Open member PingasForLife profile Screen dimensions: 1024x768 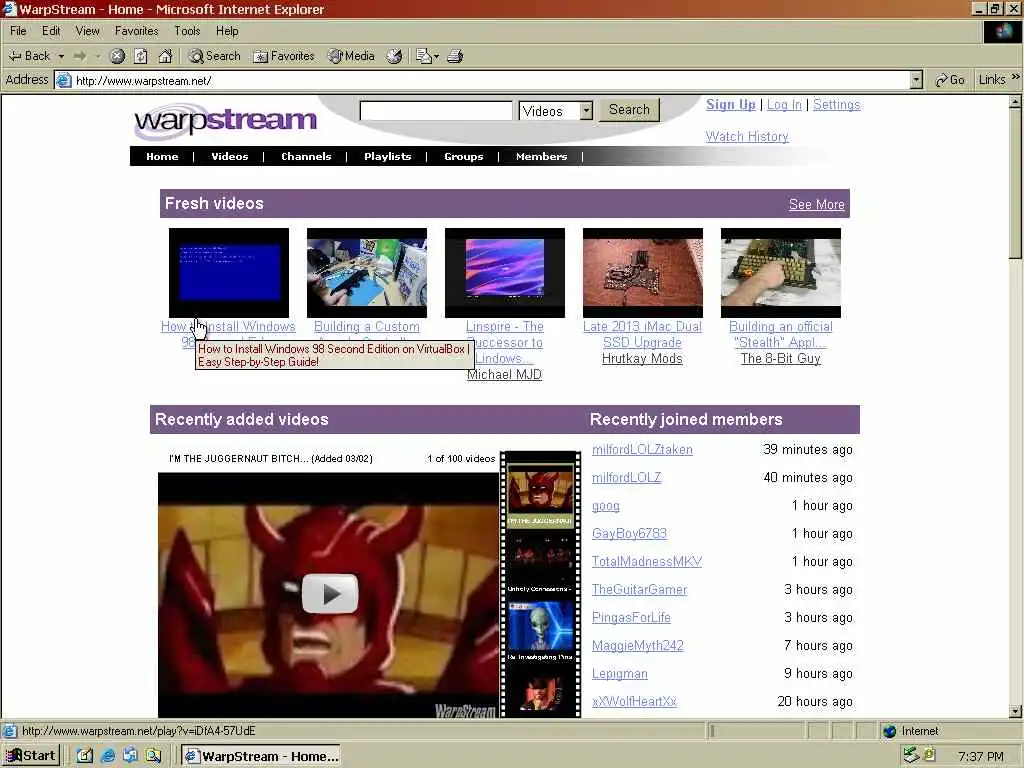(x=631, y=617)
